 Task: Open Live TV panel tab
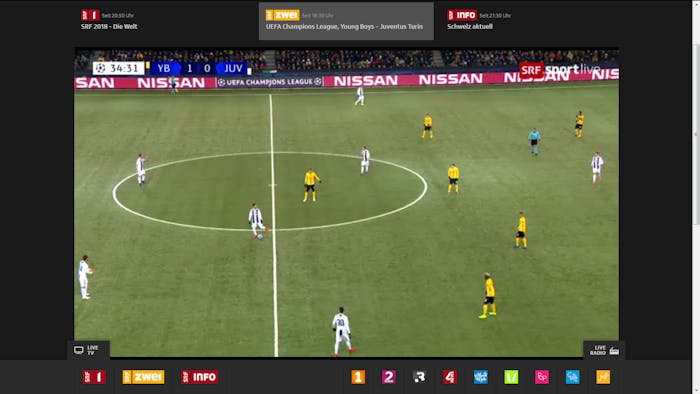[88, 350]
